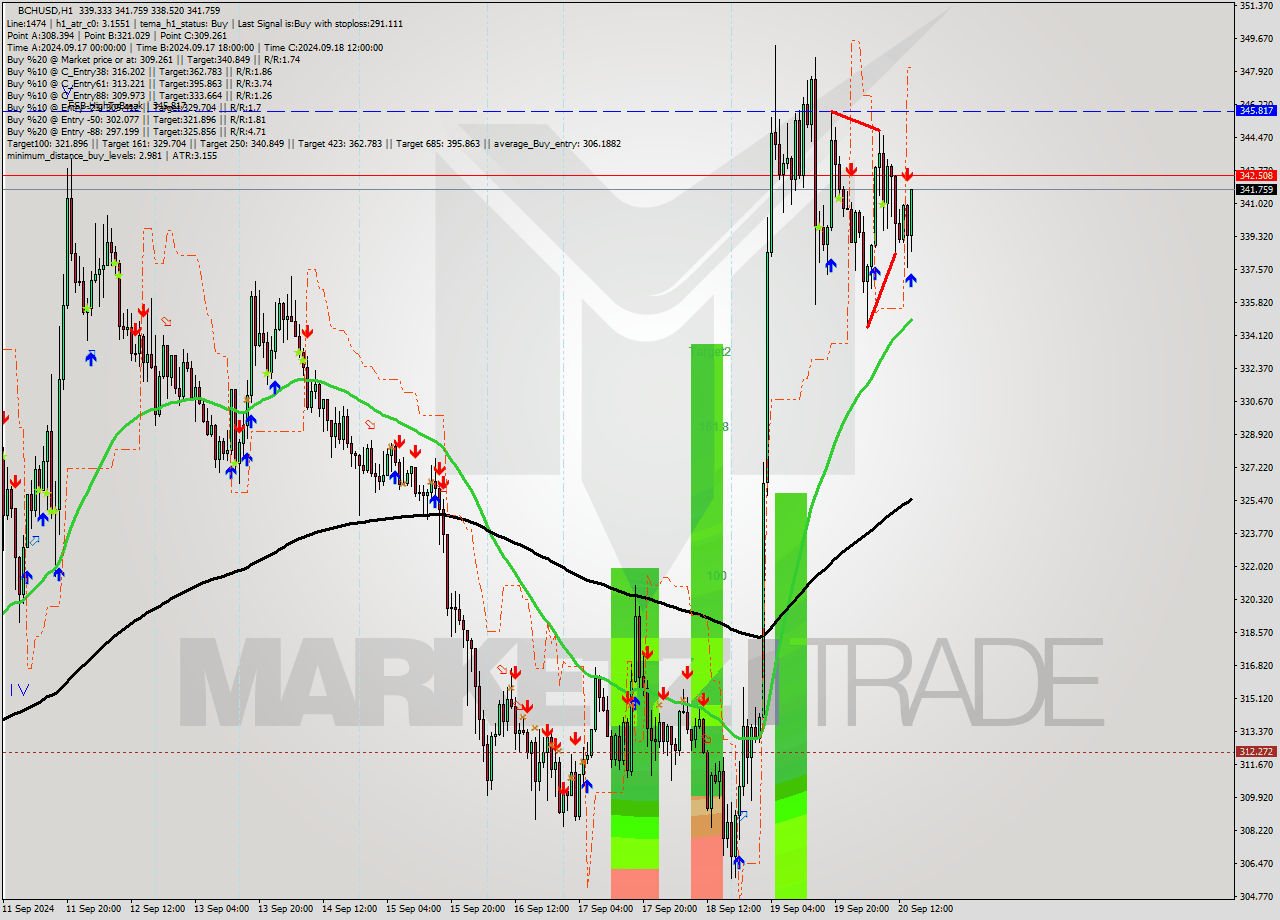Select the red 342.508 price label
The image size is (1280, 920).
(x=1256, y=175)
